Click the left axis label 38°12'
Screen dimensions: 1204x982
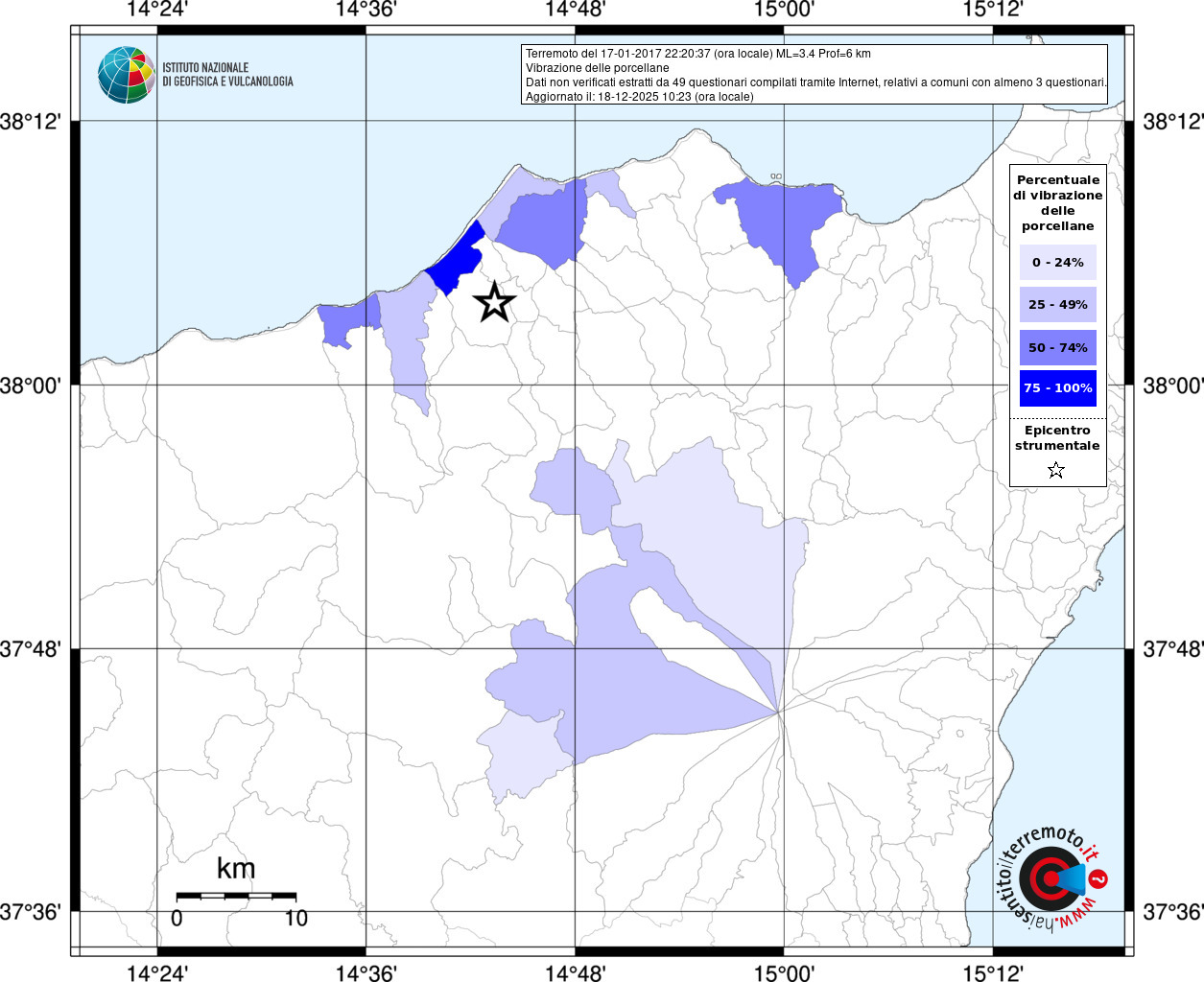click(31, 122)
